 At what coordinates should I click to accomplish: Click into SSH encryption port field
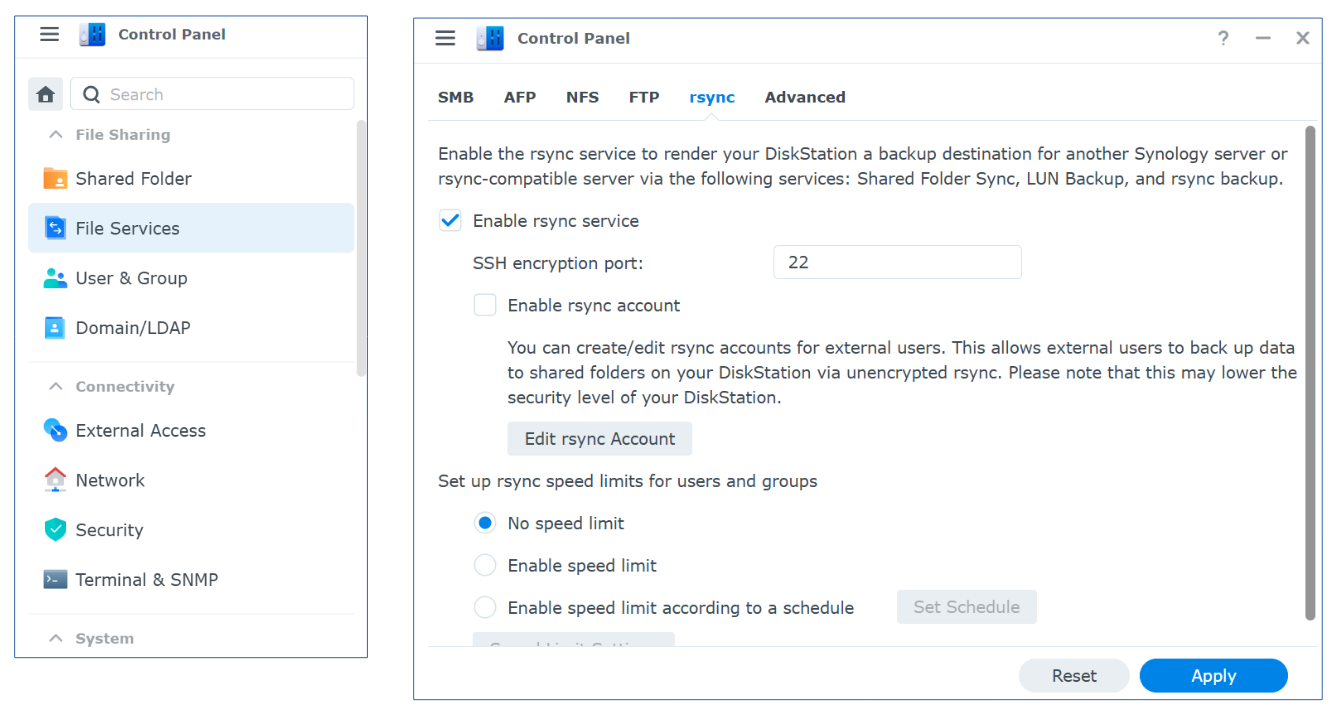click(897, 262)
